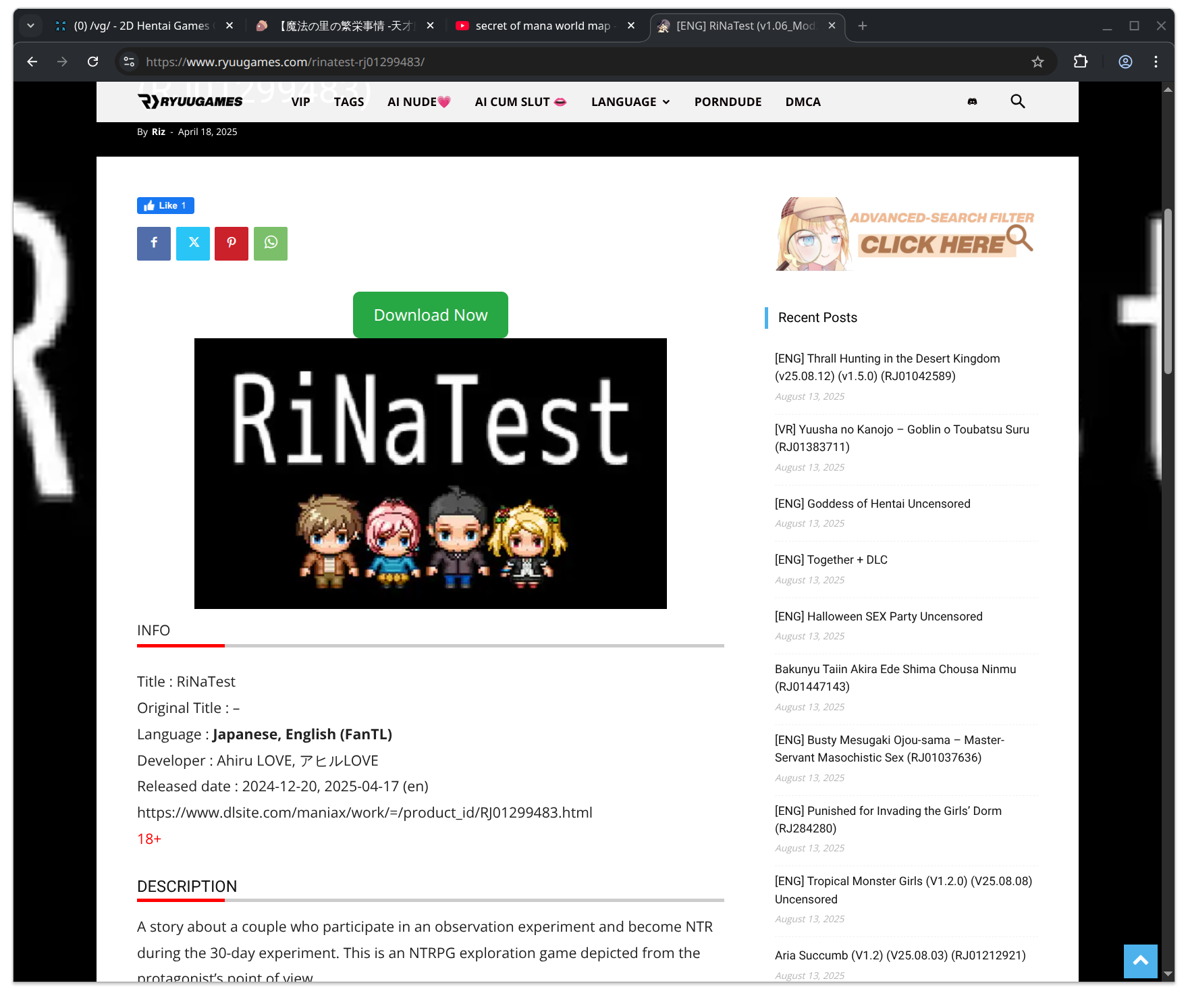Close the RiNaTest tab
The image size is (1188, 1008).
click(x=832, y=26)
